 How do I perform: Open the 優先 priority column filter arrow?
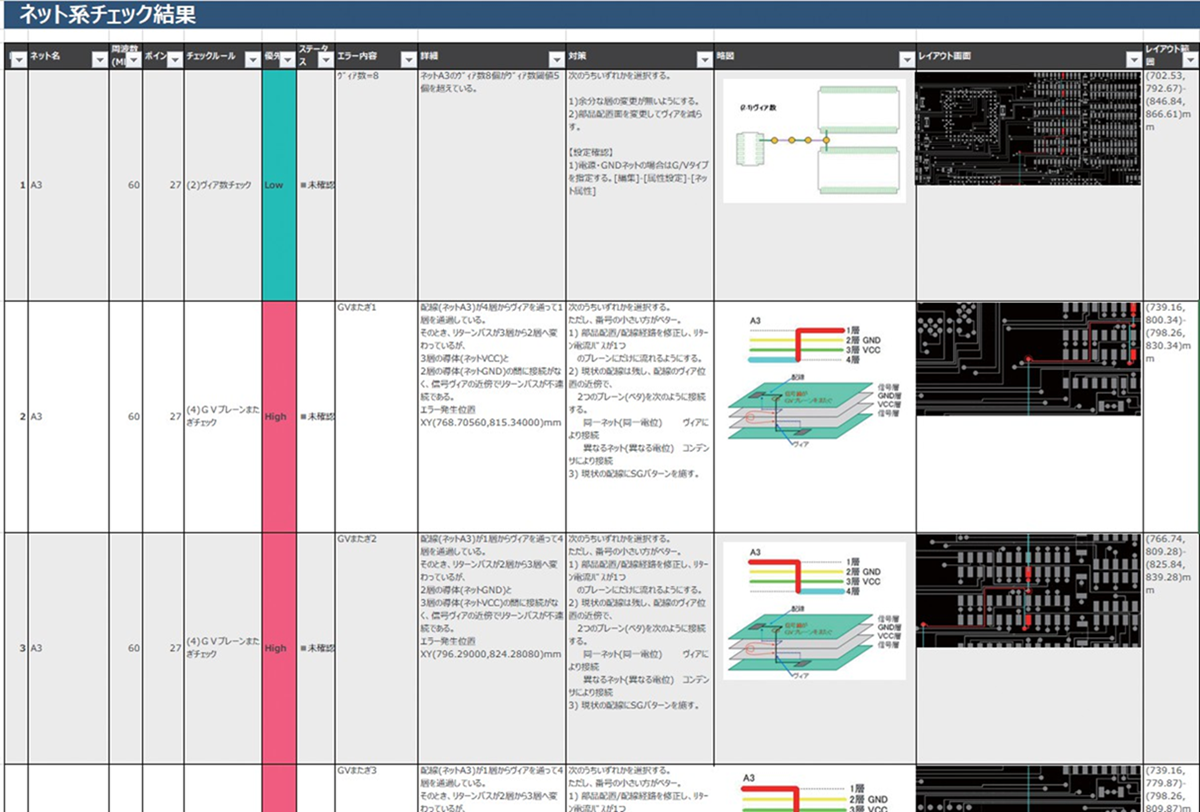tap(287, 60)
